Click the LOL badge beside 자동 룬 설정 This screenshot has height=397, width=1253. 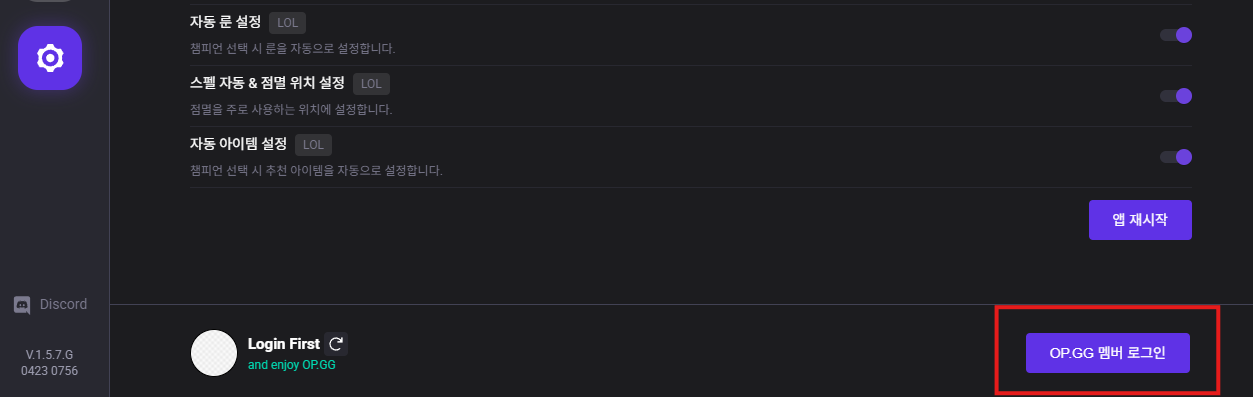(287, 23)
